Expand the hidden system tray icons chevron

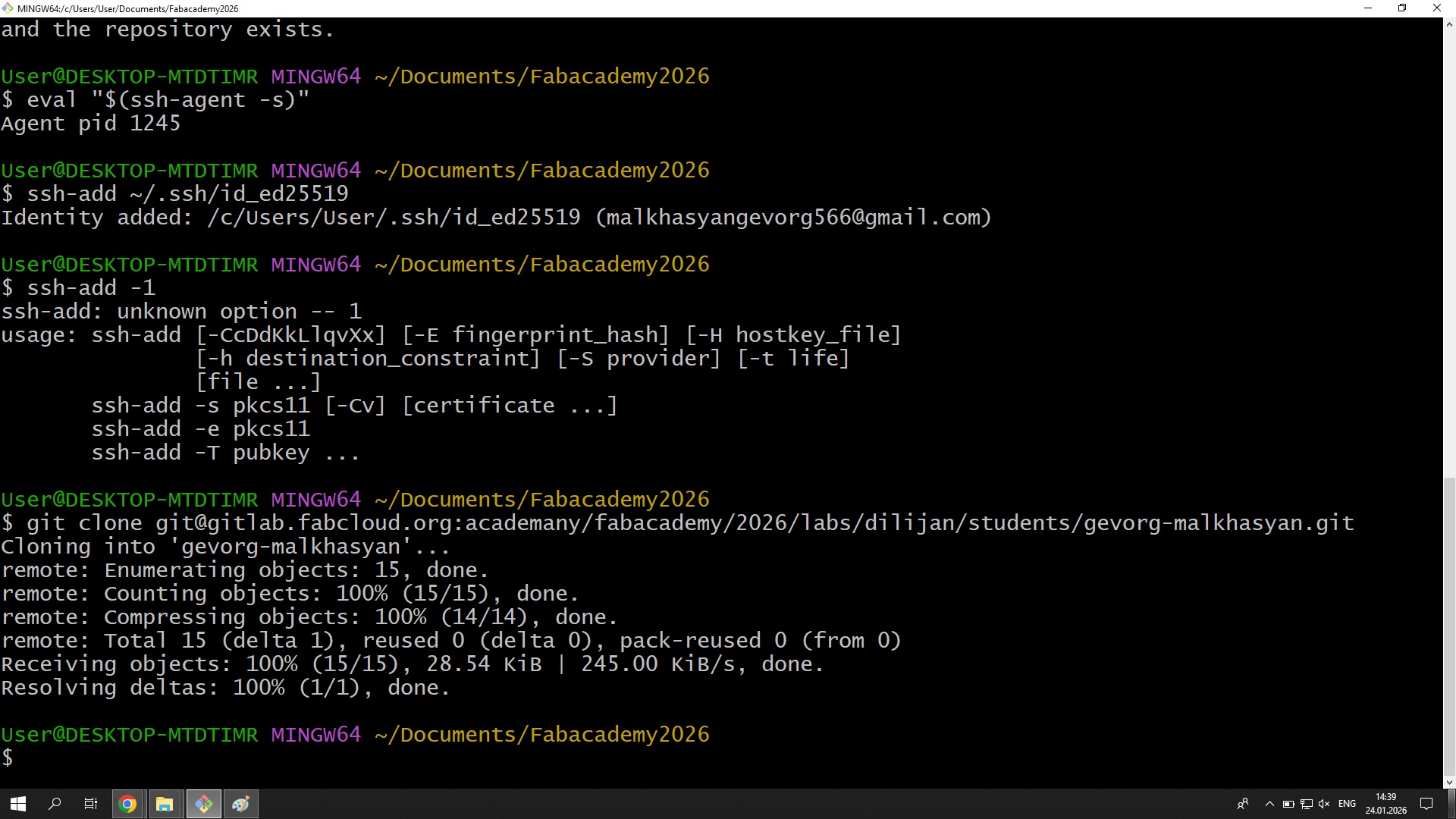1269,804
